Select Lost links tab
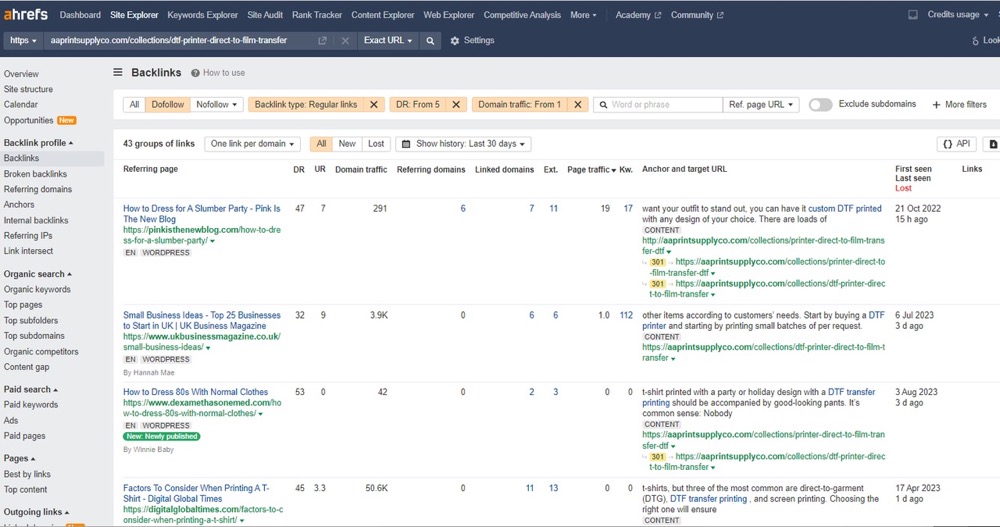 [x=376, y=144]
